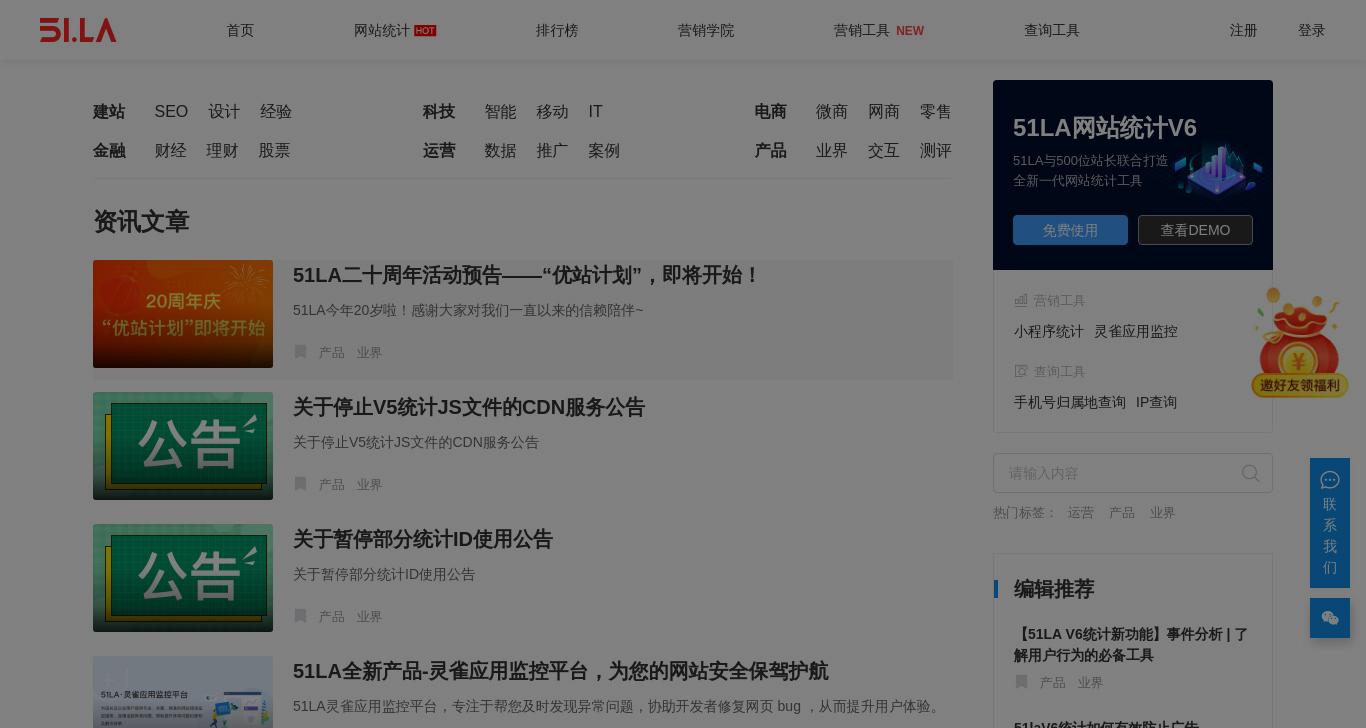Screen dimensions: 1366x728
Task: Click the WeChat floating button
Action: pos(1330,618)
